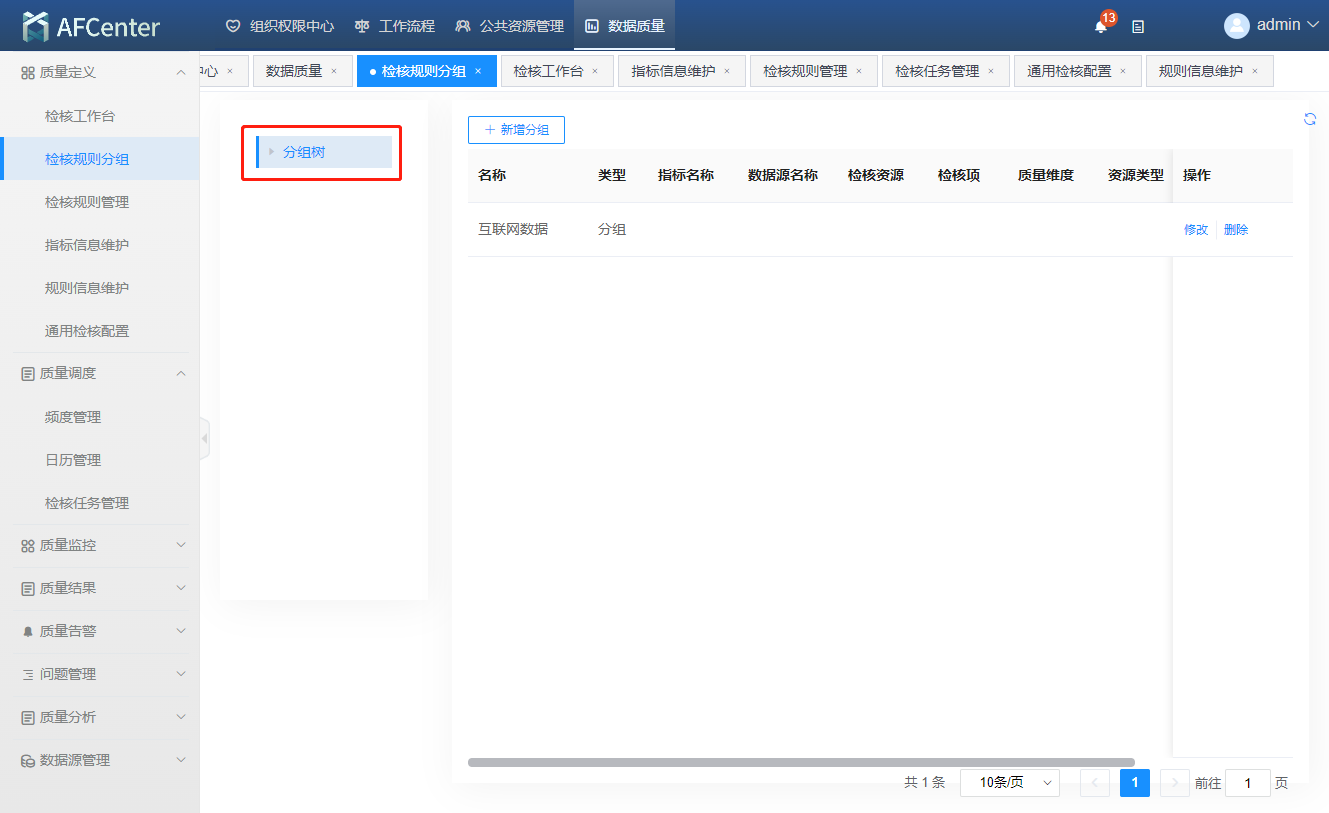The width and height of the screenshot is (1329, 813).
Task: Open the notification bell icon
Action: (x=1101, y=27)
